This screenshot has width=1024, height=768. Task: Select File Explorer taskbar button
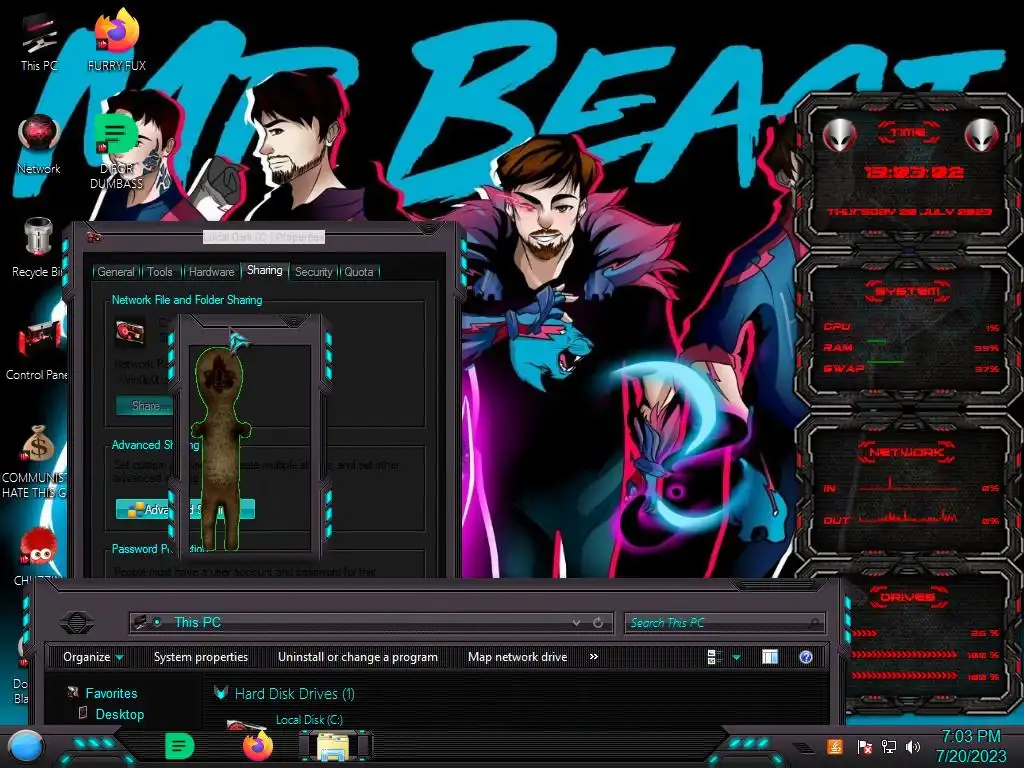pos(335,746)
